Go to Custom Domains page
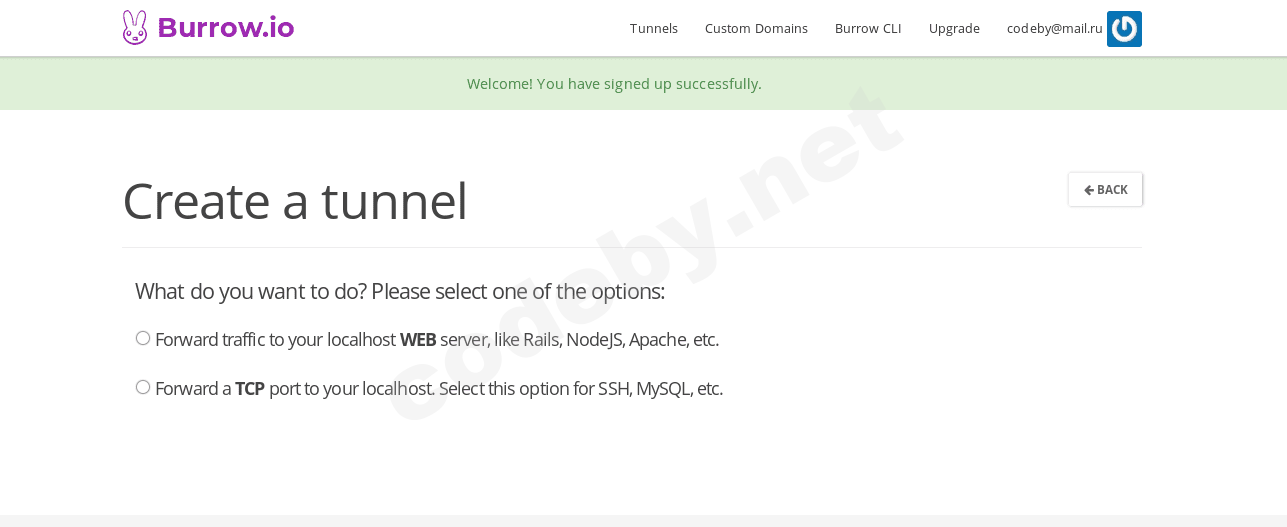Viewport: 1287px width, 527px height. tap(756, 28)
